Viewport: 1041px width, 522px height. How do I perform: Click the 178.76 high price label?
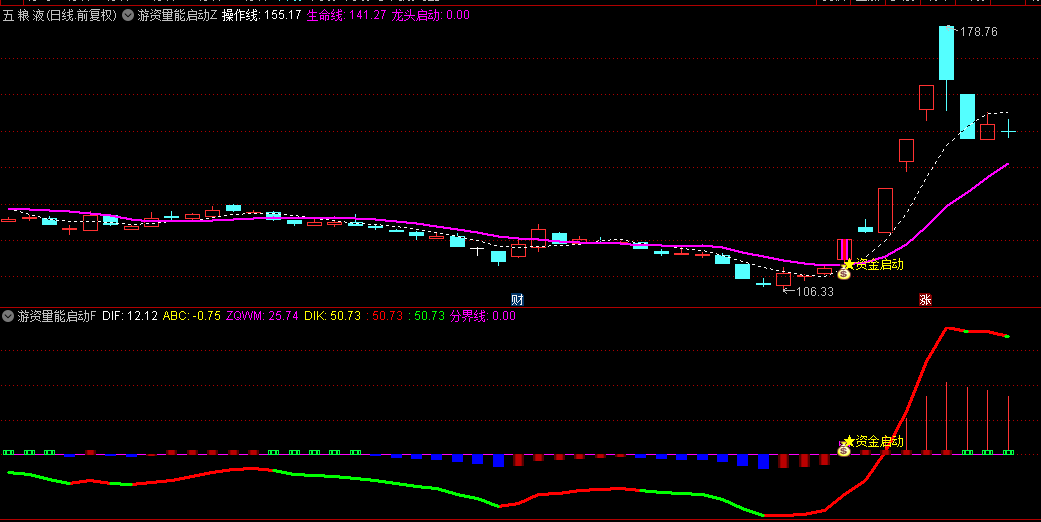(979, 32)
